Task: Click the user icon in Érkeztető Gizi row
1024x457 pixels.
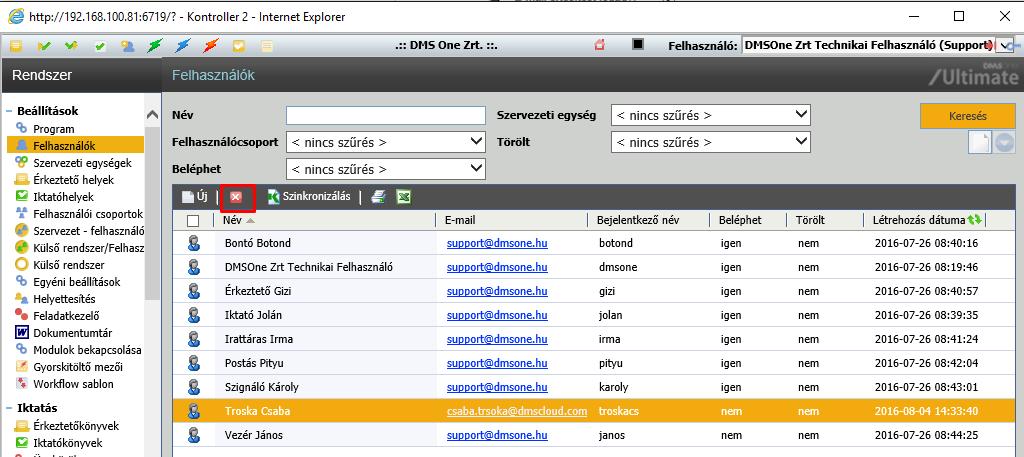Action: coord(193,291)
